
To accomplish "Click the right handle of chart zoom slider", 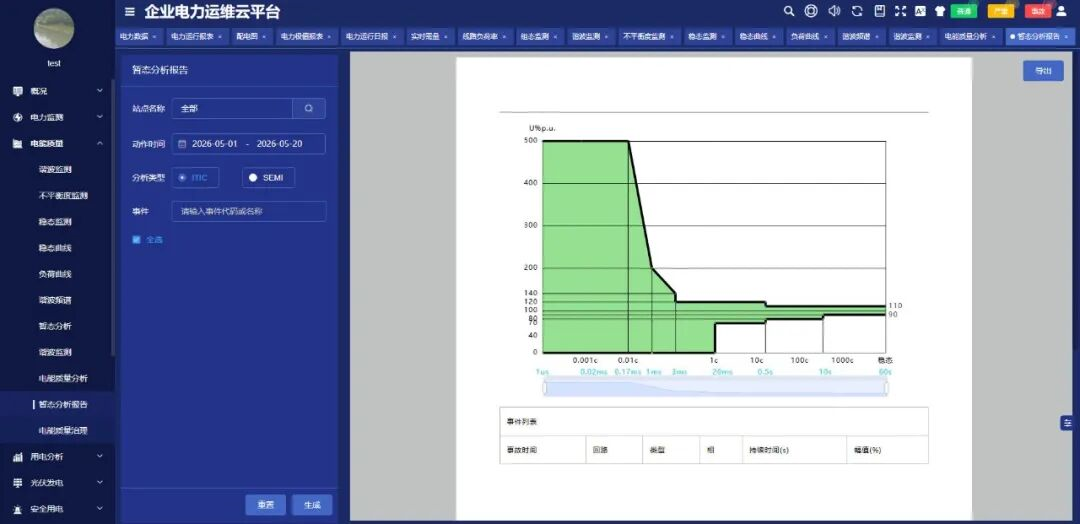I will tap(886, 388).
